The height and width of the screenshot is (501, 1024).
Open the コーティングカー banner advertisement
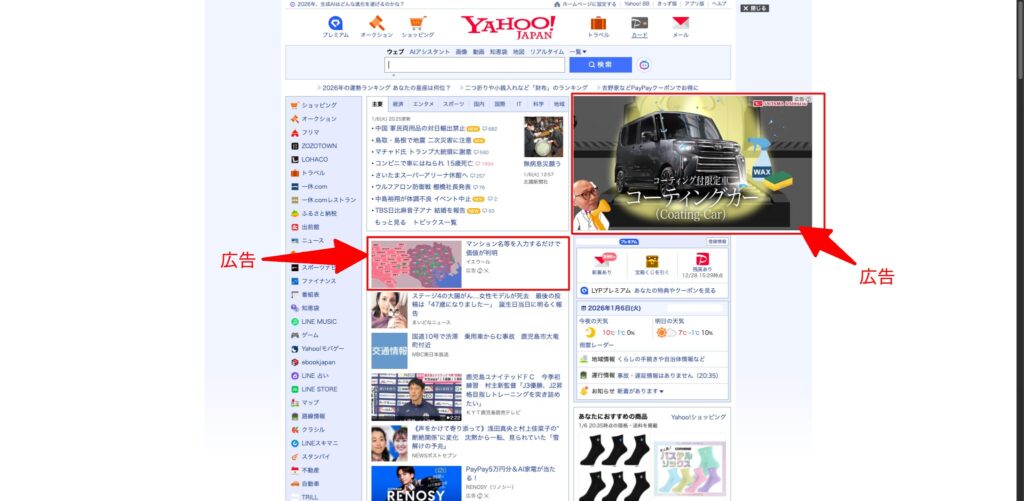pos(699,163)
